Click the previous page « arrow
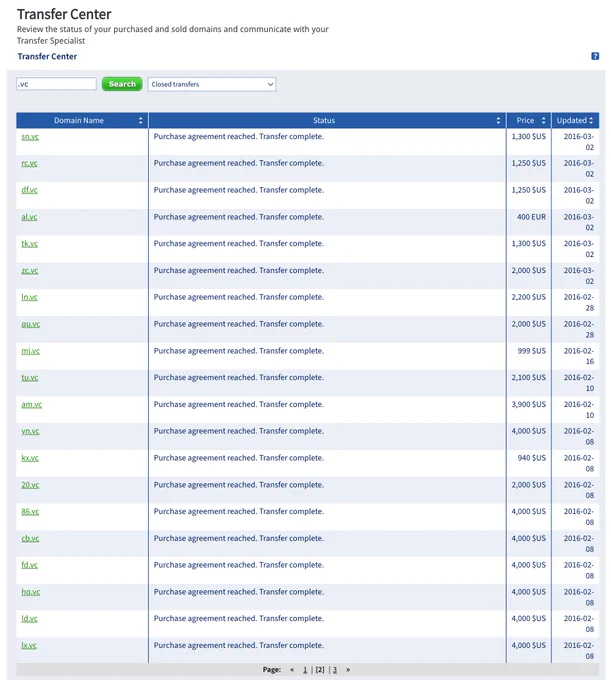Screen dimensions: 611x680 pyautogui.click(x=292, y=670)
